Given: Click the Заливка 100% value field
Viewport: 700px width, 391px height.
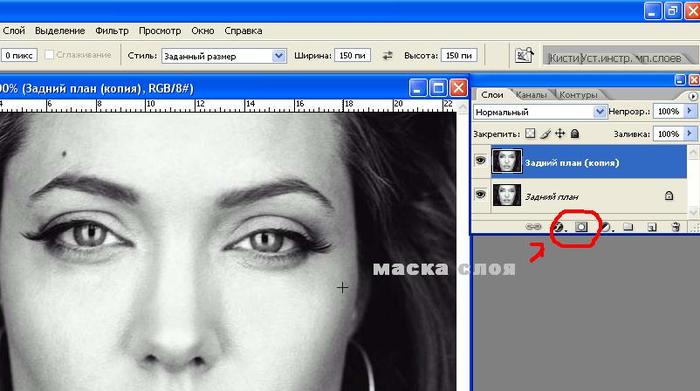Looking at the screenshot, I should click(668, 133).
